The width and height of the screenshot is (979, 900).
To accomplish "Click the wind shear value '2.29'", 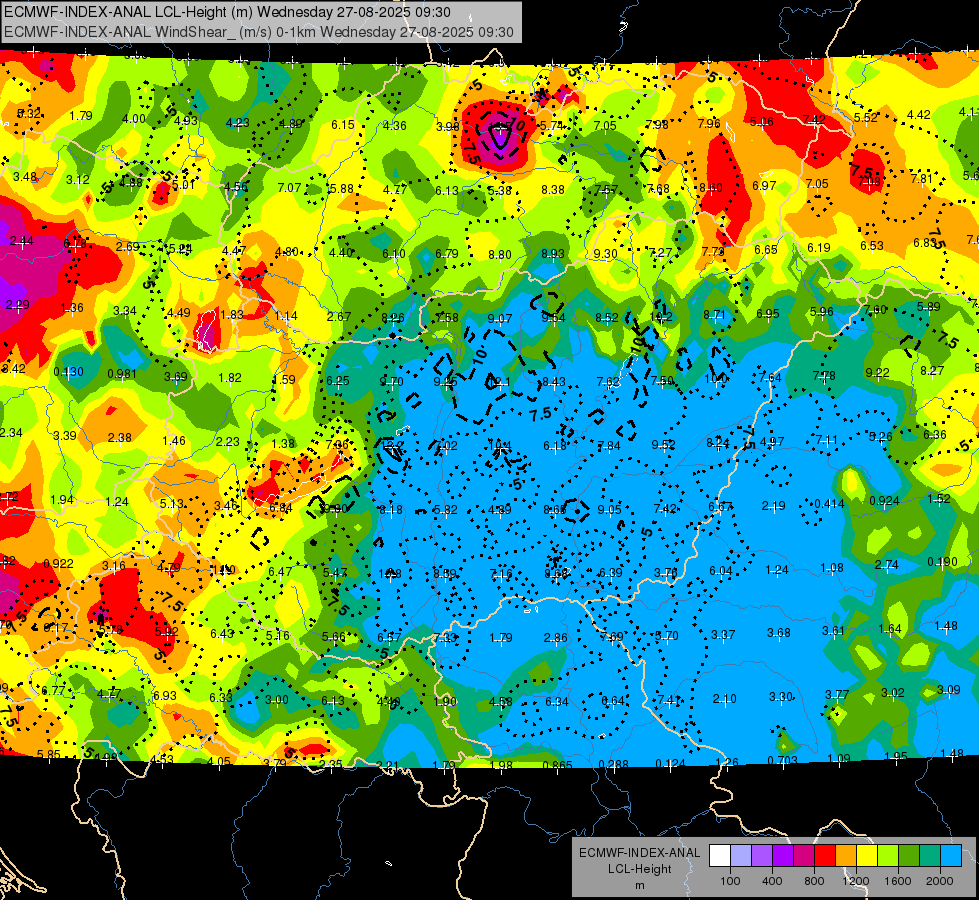I will pos(17,305).
